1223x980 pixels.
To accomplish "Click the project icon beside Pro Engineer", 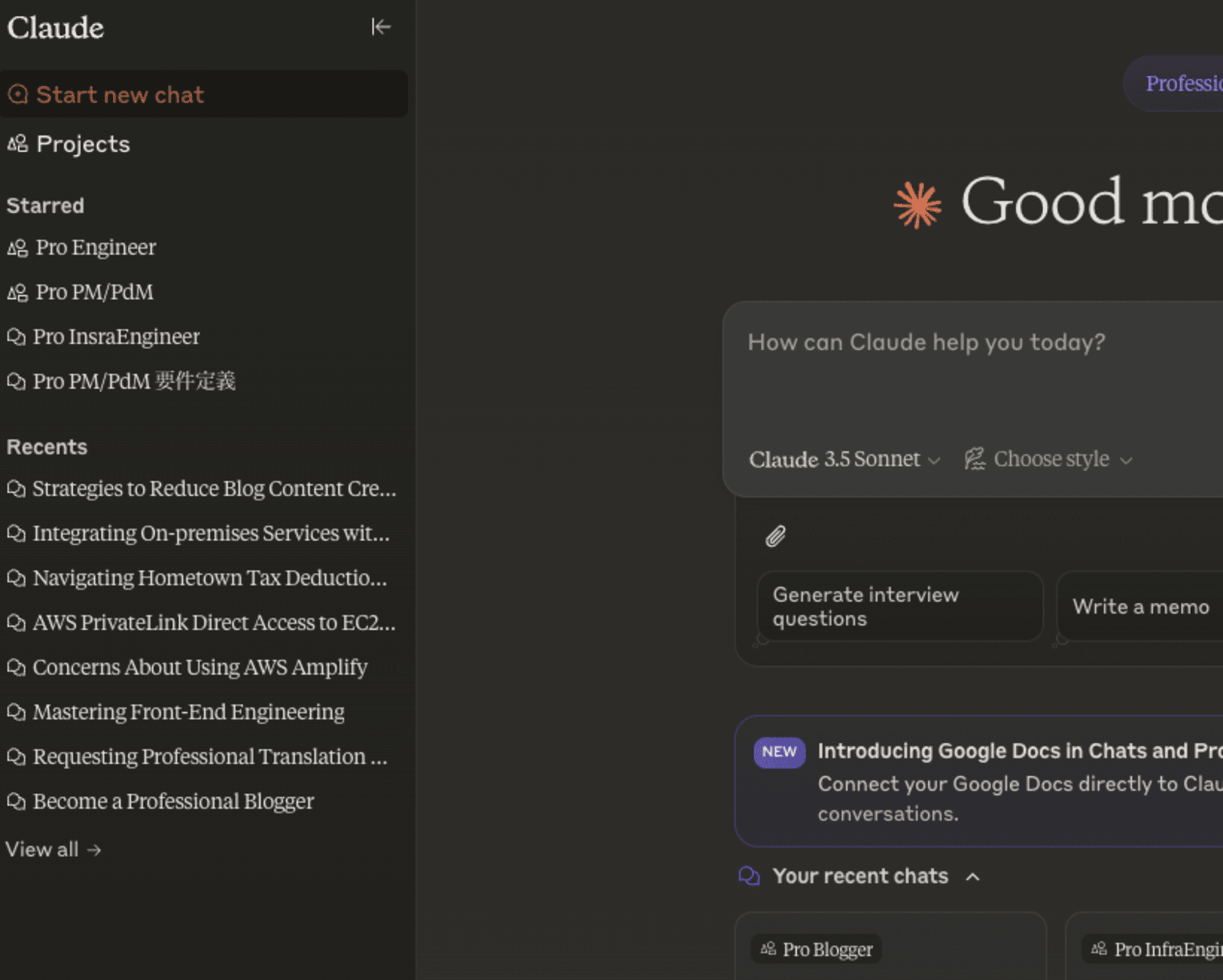I will 18,248.
